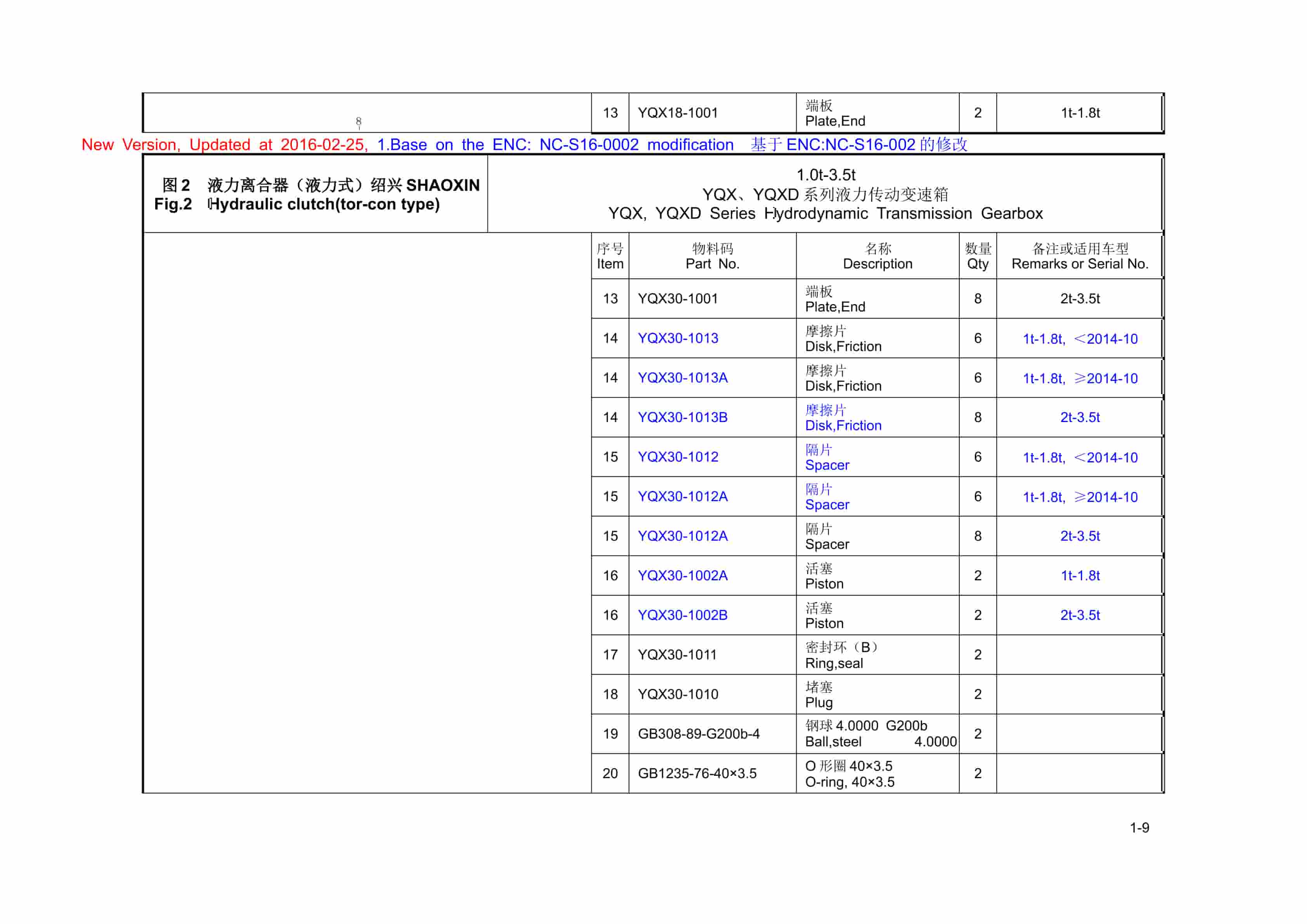Image resolution: width=1307 pixels, height=924 pixels.
Task: Open the YQX30-1013 part link
Action: (678, 338)
